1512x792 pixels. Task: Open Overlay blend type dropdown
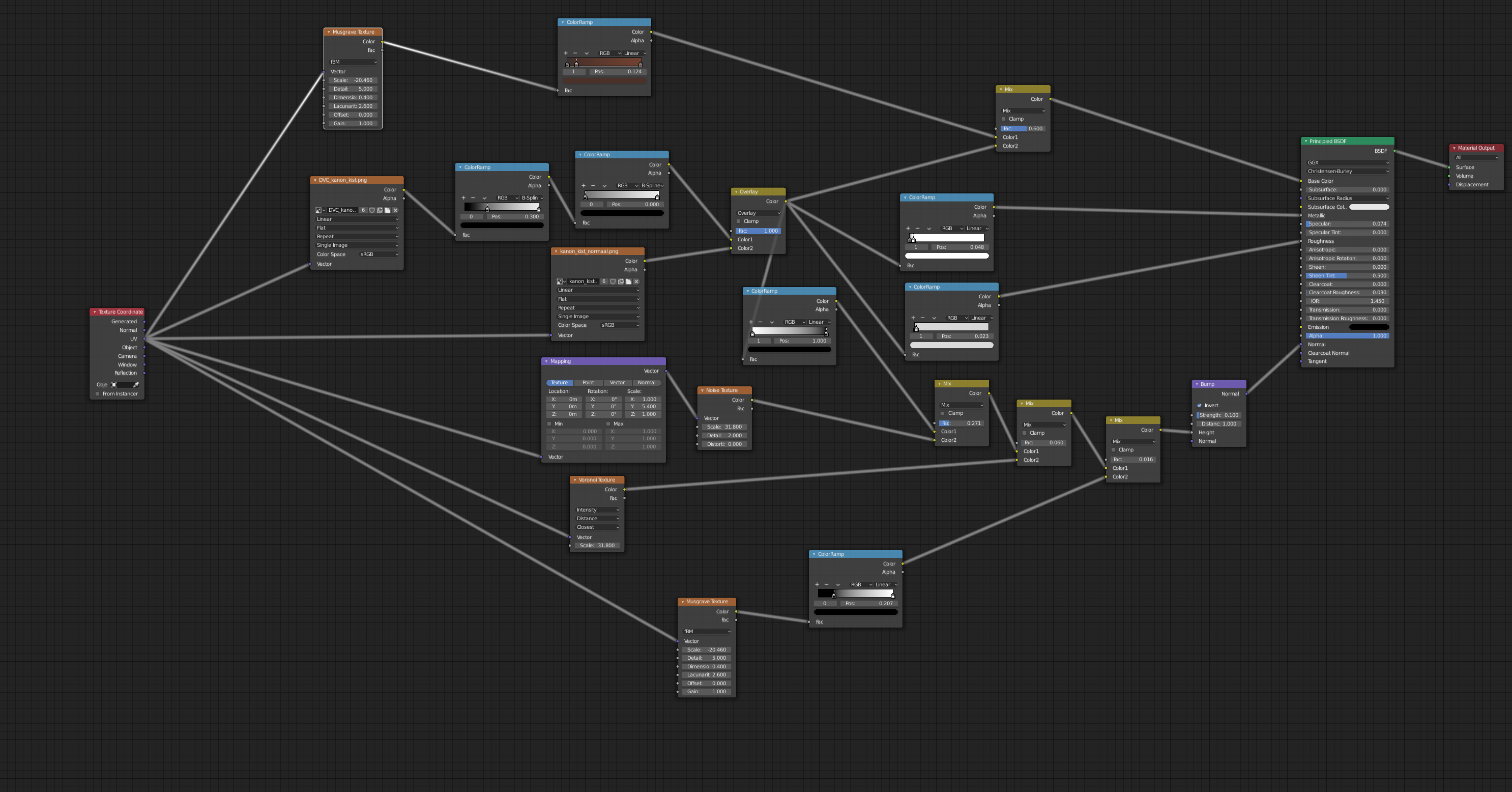[x=759, y=213]
